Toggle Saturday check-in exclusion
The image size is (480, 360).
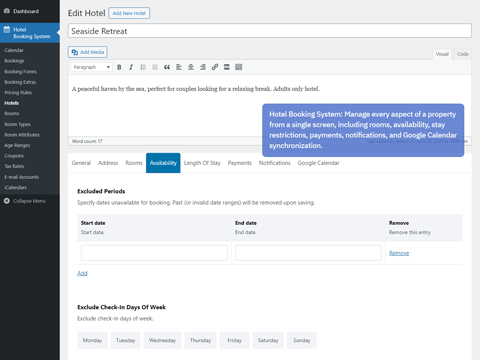click(268, 340)
